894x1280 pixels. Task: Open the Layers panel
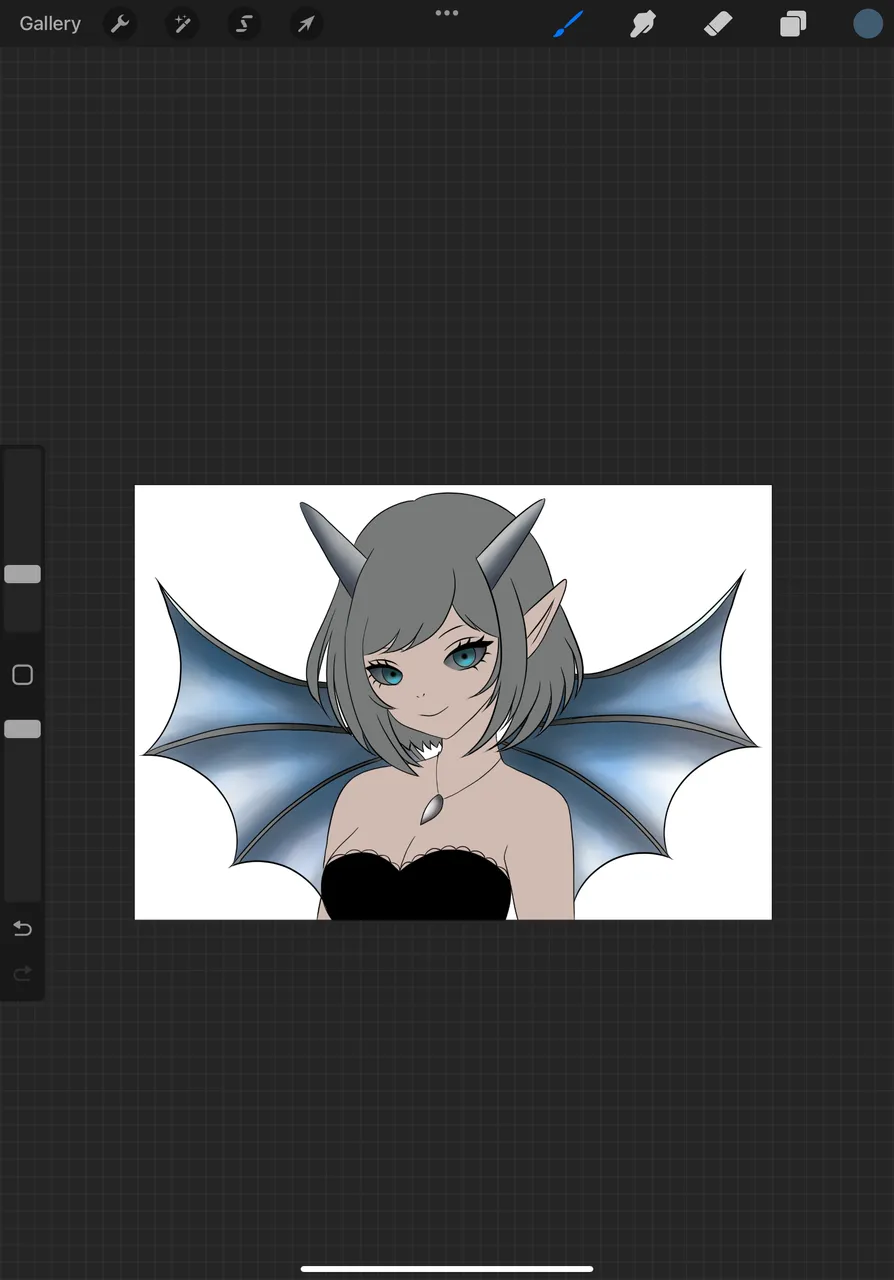point(793,24)
